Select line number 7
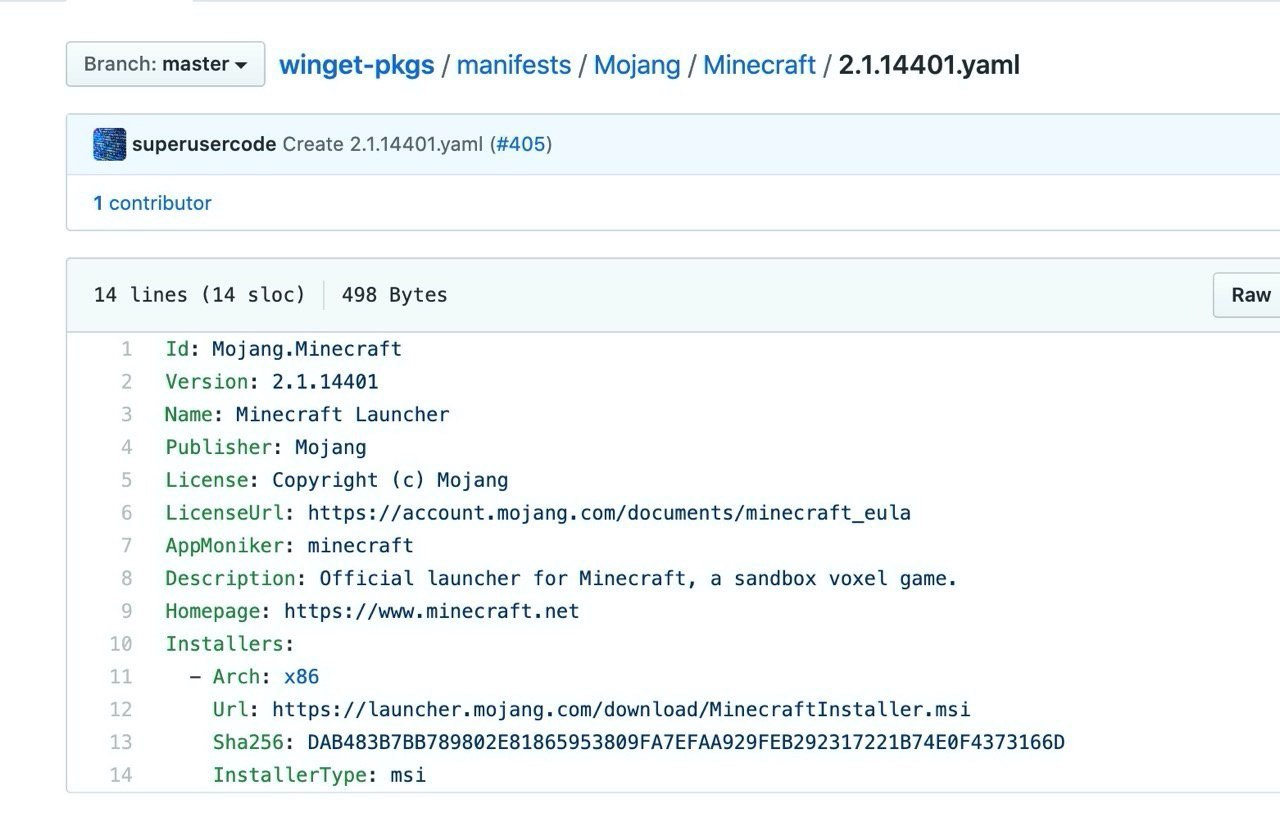1280x836 pixels. 127,546
